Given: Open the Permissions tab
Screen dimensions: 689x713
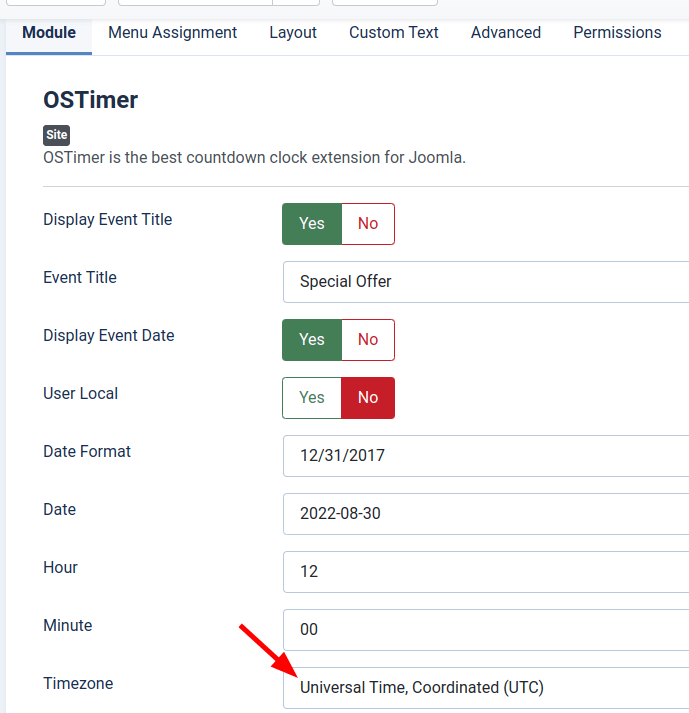Looking at the screenshot, I should (617, 33).
